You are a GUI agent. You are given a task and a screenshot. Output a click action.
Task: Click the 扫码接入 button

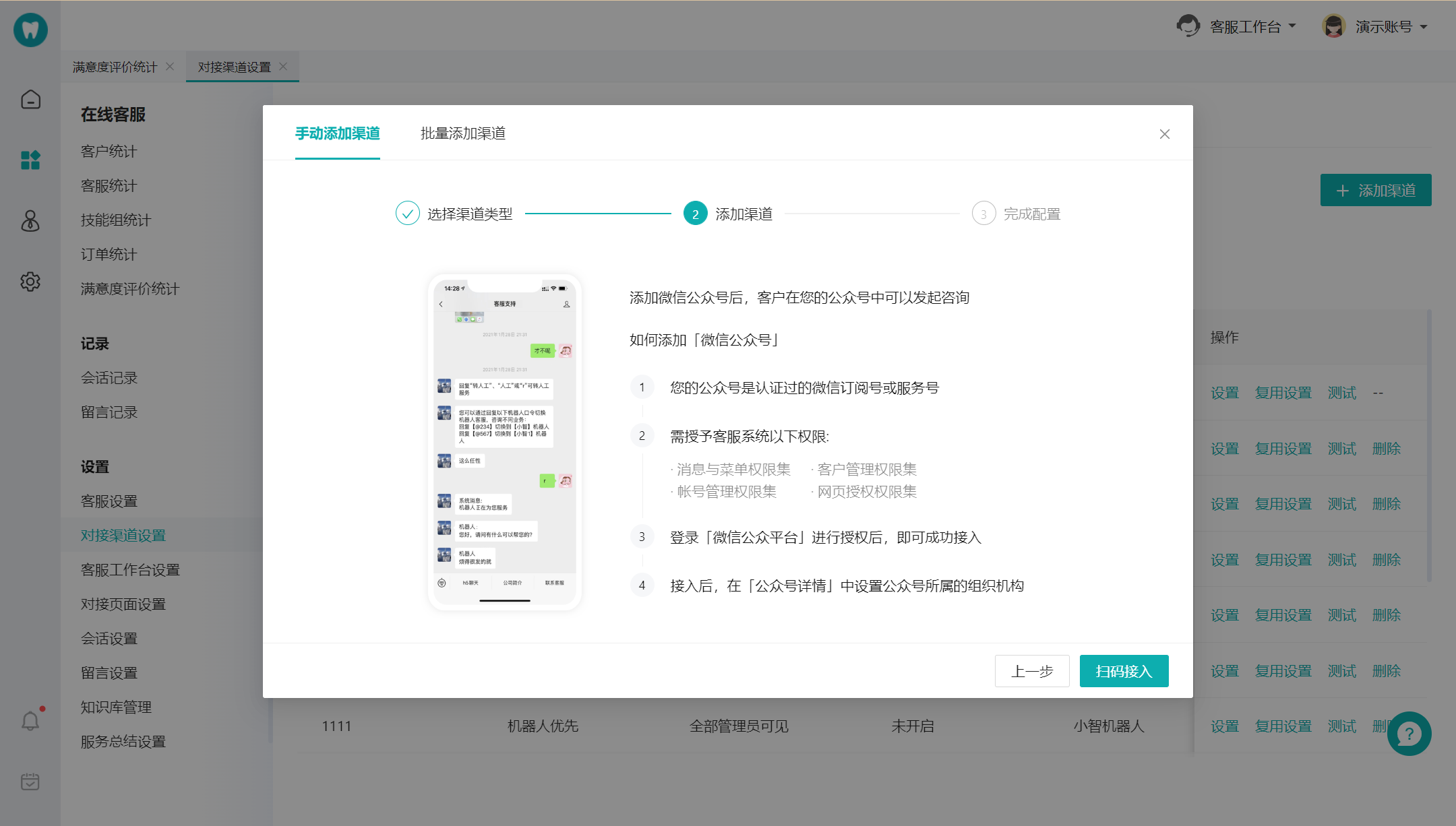1124,671
